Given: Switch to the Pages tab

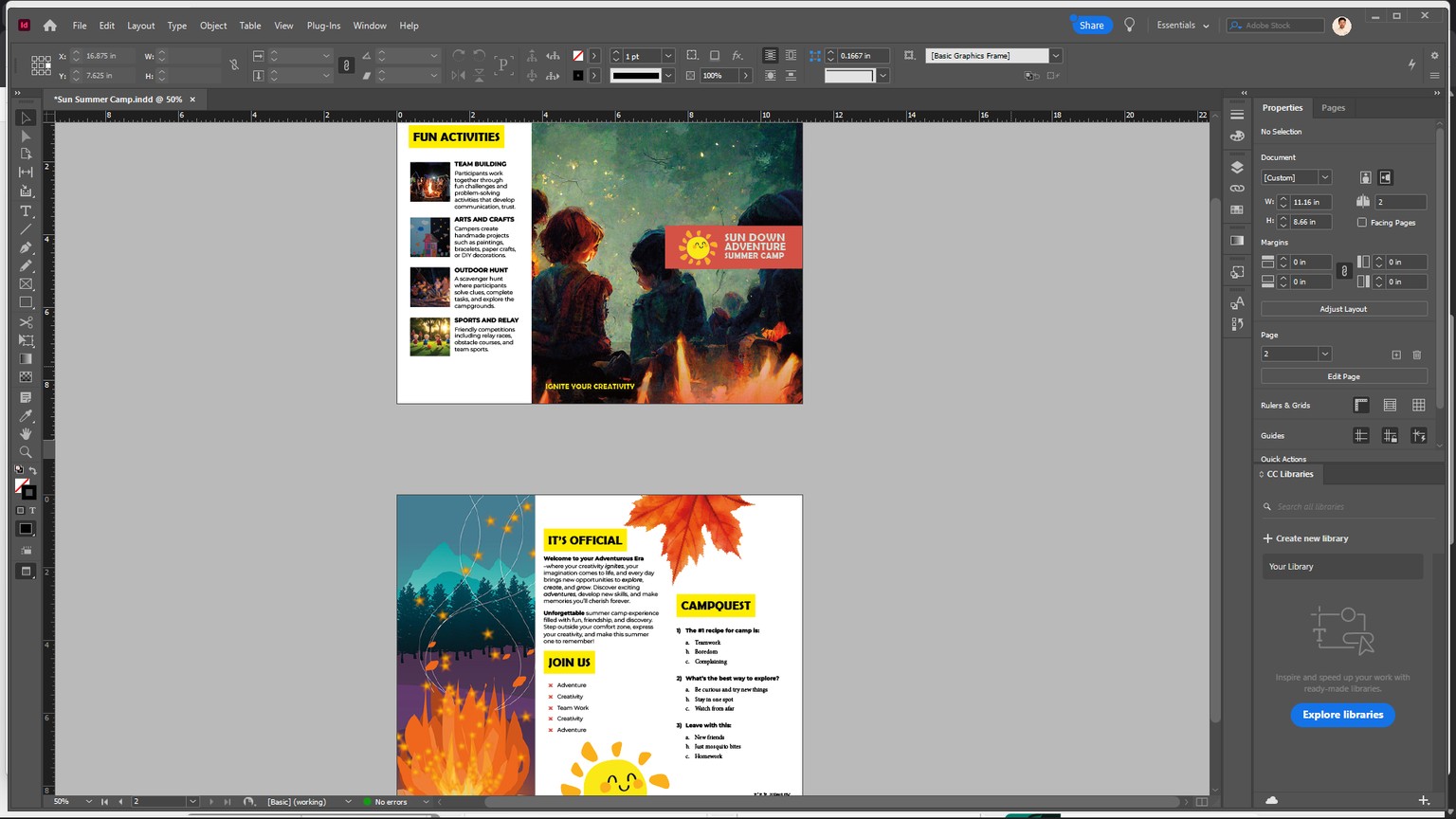Looking at the screenshot, I should point(1333,108).
